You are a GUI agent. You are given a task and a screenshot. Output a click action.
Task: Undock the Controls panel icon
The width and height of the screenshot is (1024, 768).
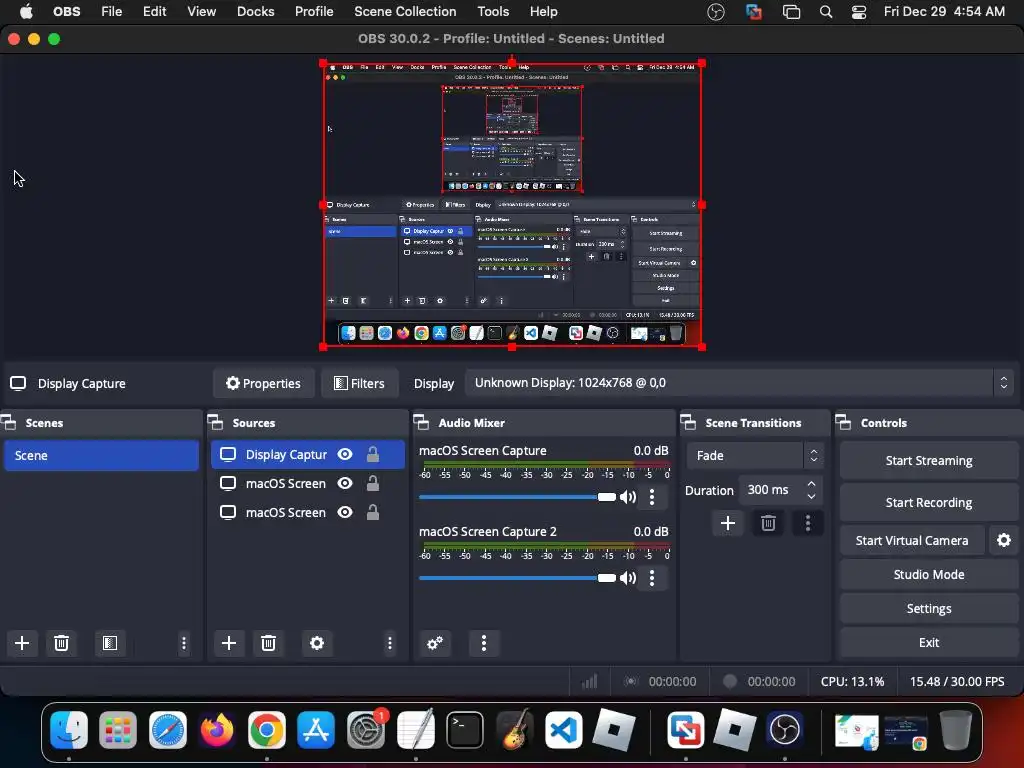(x=844, y=423)
